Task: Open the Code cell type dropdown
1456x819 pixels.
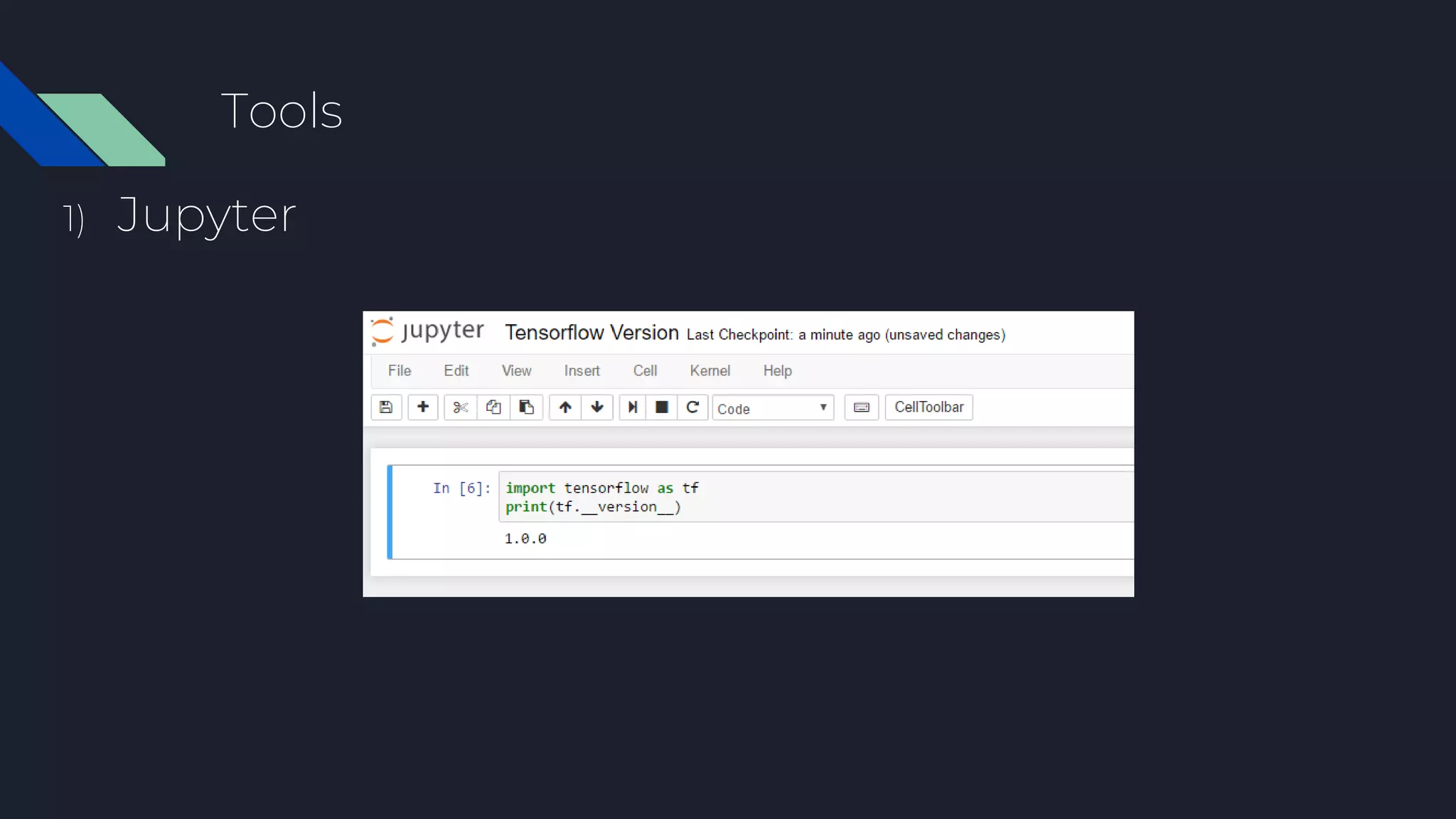Action: pos(773,408)
